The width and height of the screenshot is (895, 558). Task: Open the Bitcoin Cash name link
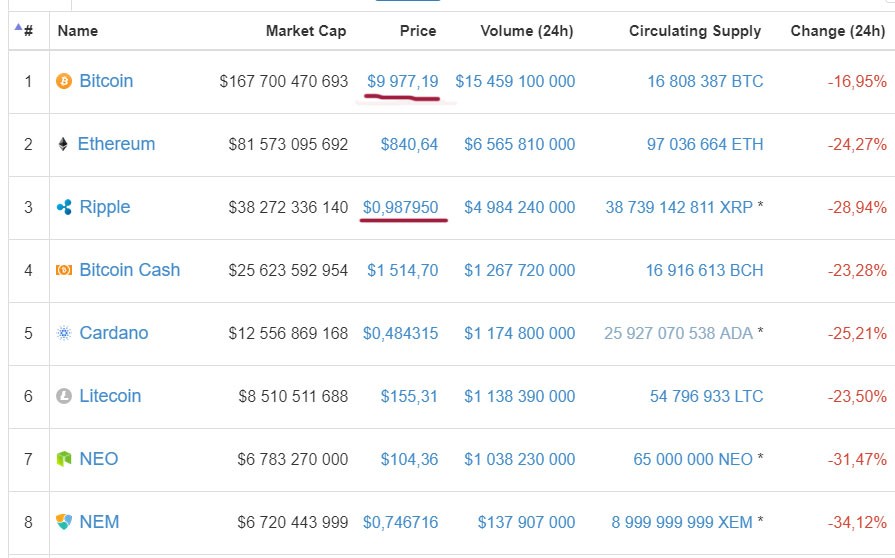click(x=130, y=270)
